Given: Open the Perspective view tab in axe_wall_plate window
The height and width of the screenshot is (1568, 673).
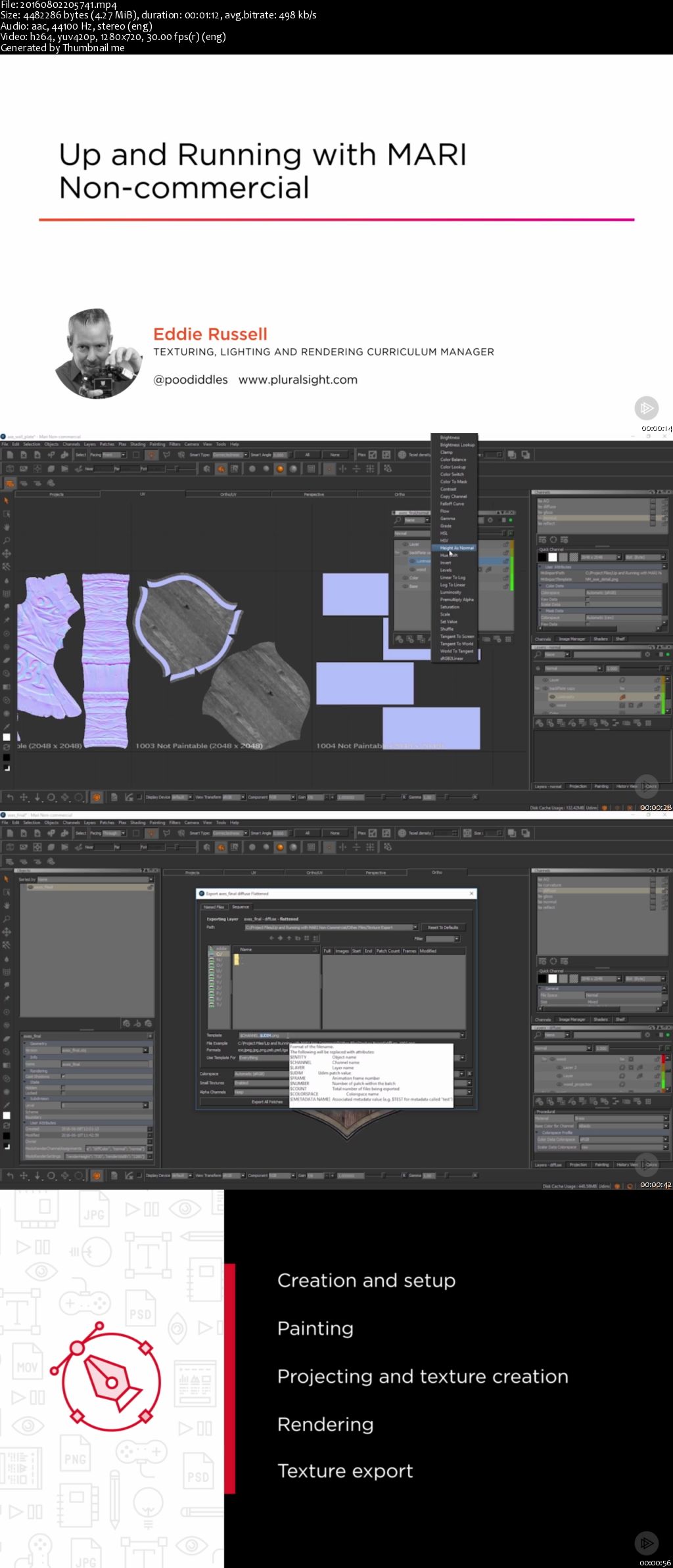Looking at the screenshot, I should point(314,494).
